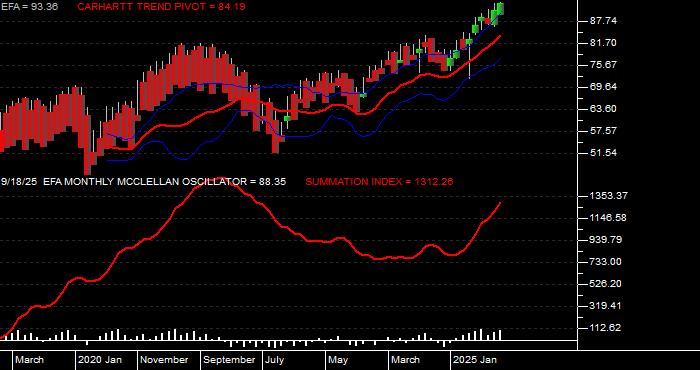Click the 526.20 summation axis value
This screenshot has height=370, width=700.
pos(606,284)
